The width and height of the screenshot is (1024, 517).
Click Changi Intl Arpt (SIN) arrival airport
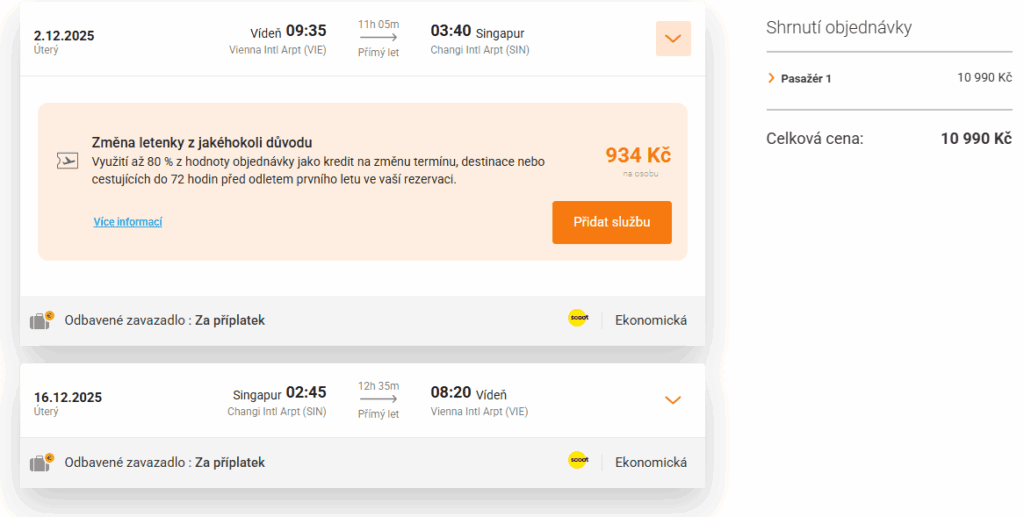(480, 49)
